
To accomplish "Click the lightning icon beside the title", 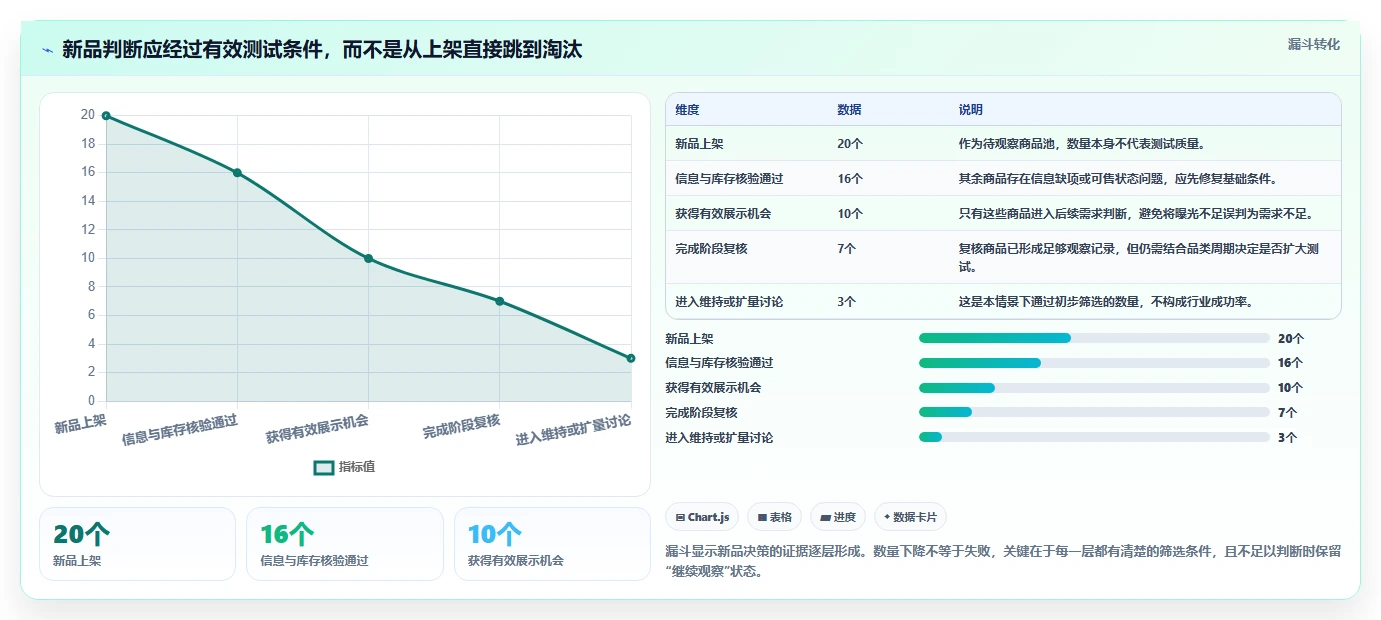I will click(x=47, y=49).
